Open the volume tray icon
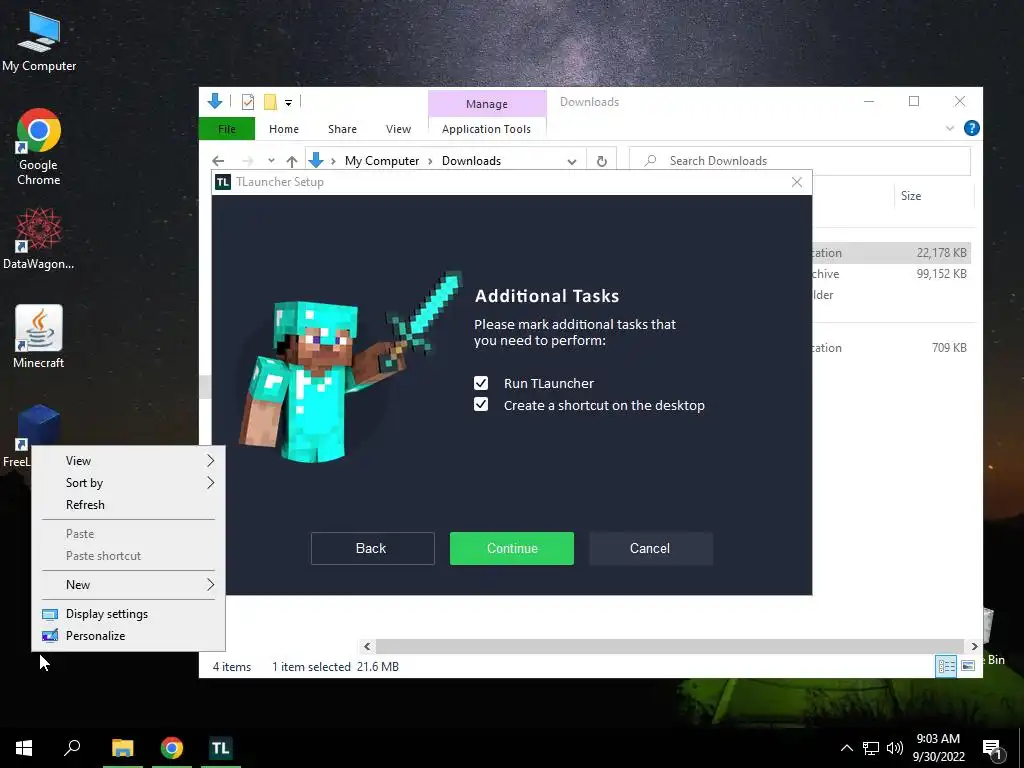The height and width of the screenshot is (768, 1024). [x=895, y=748]
